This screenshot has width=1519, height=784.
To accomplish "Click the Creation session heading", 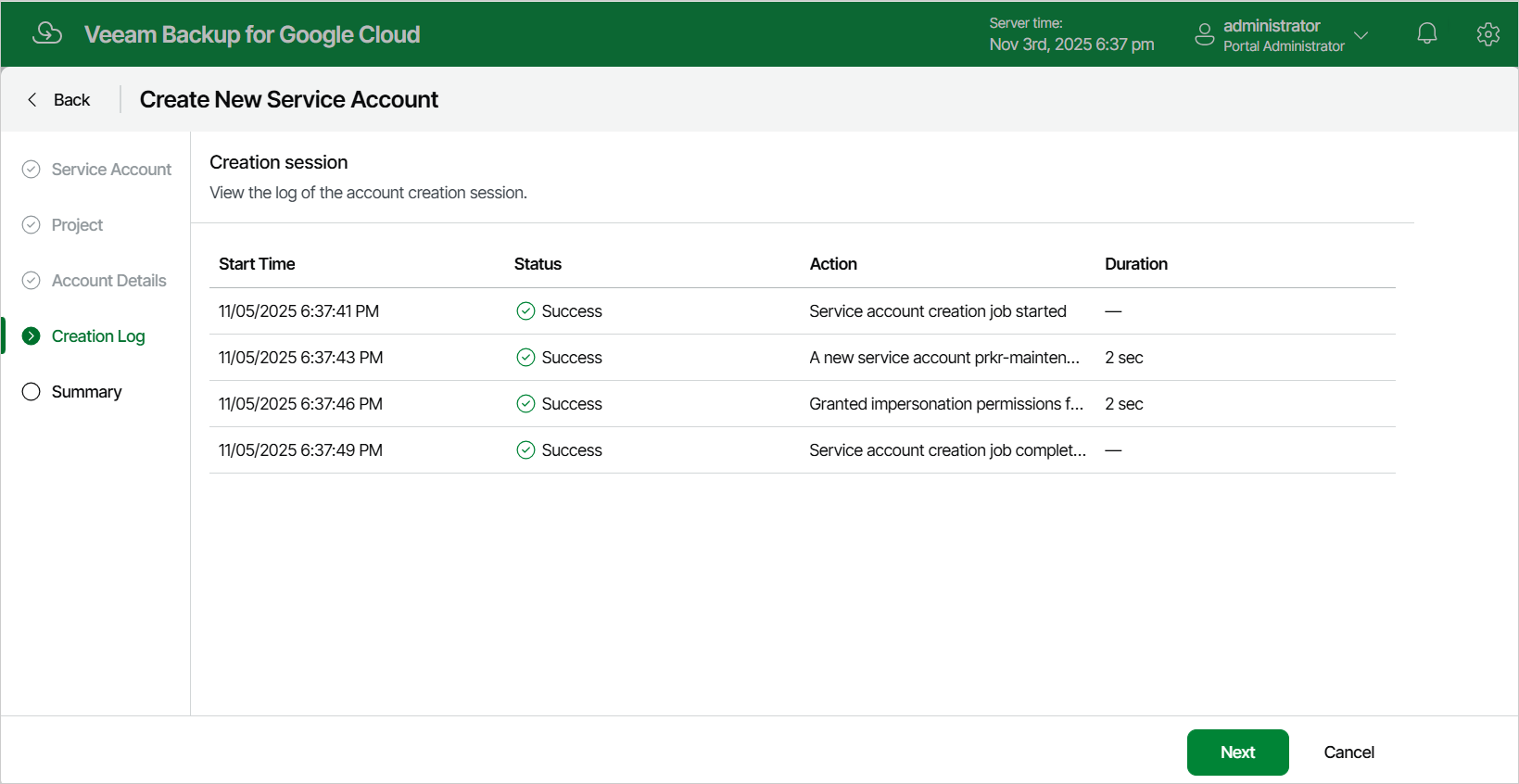I will [x=279, y=162].
